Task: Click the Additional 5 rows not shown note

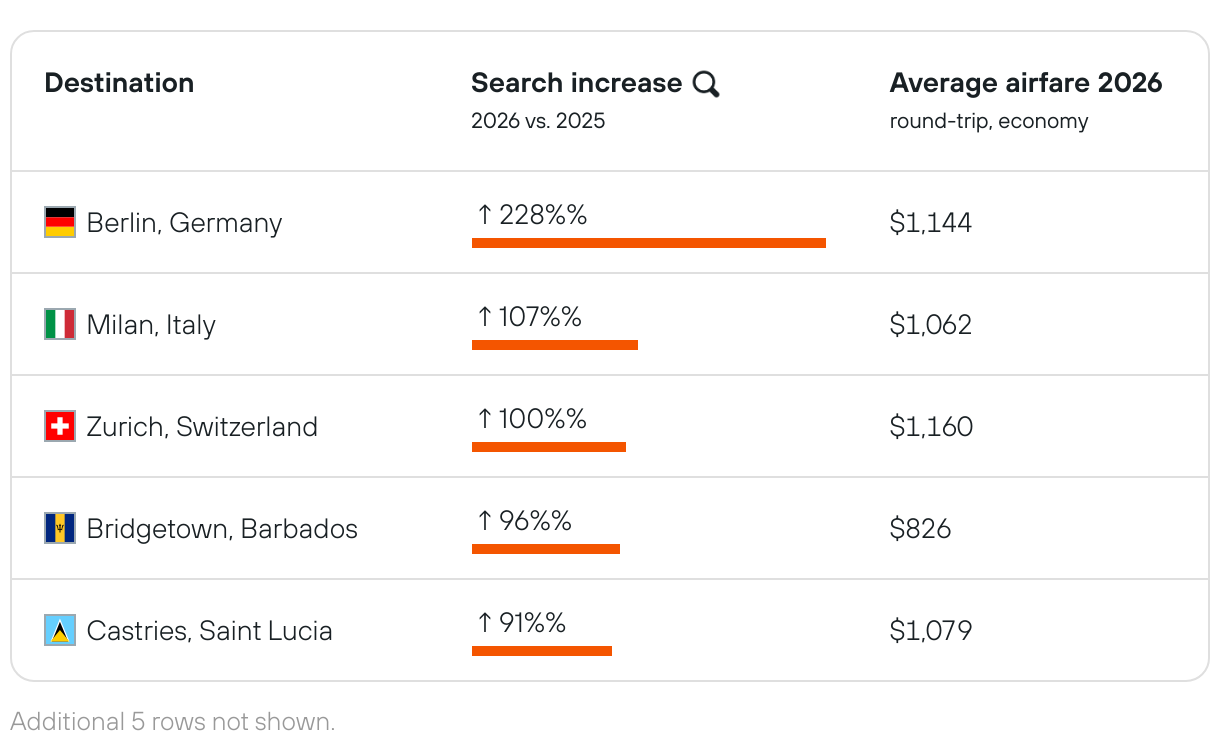Action: [173, 721]
